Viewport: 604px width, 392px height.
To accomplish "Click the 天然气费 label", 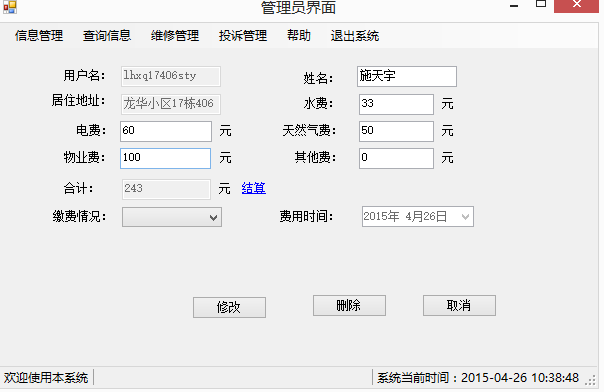I will [309, 131].
